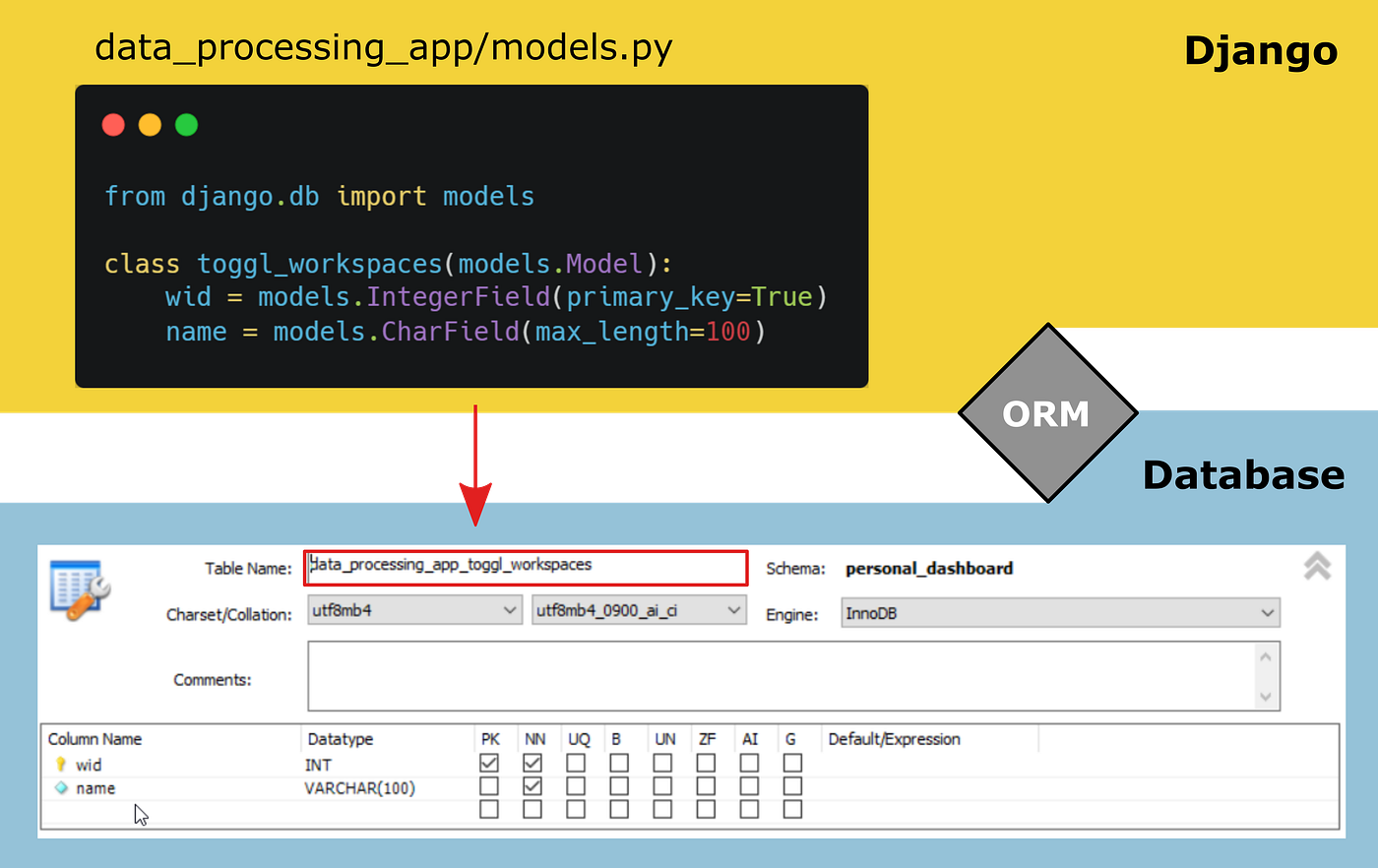Click the AI column header
This screenshot has width=1378, height=868.
pos(750,739)
